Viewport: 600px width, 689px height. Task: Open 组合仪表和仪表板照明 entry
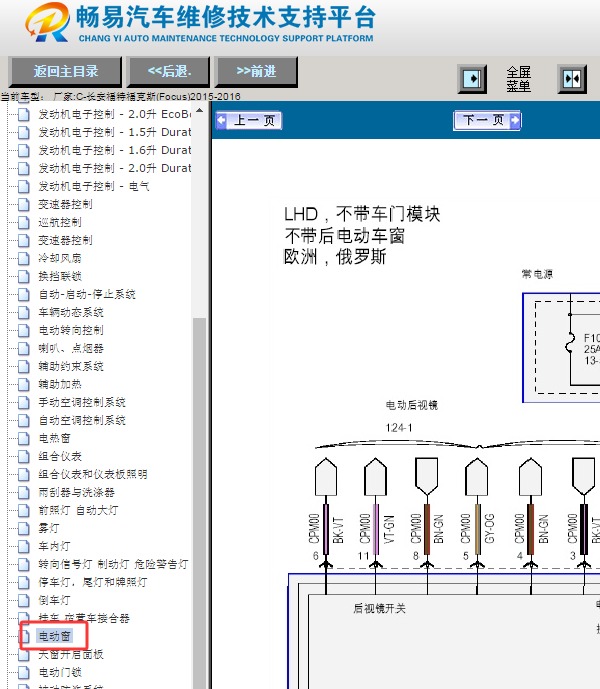[x=93, y=475]
